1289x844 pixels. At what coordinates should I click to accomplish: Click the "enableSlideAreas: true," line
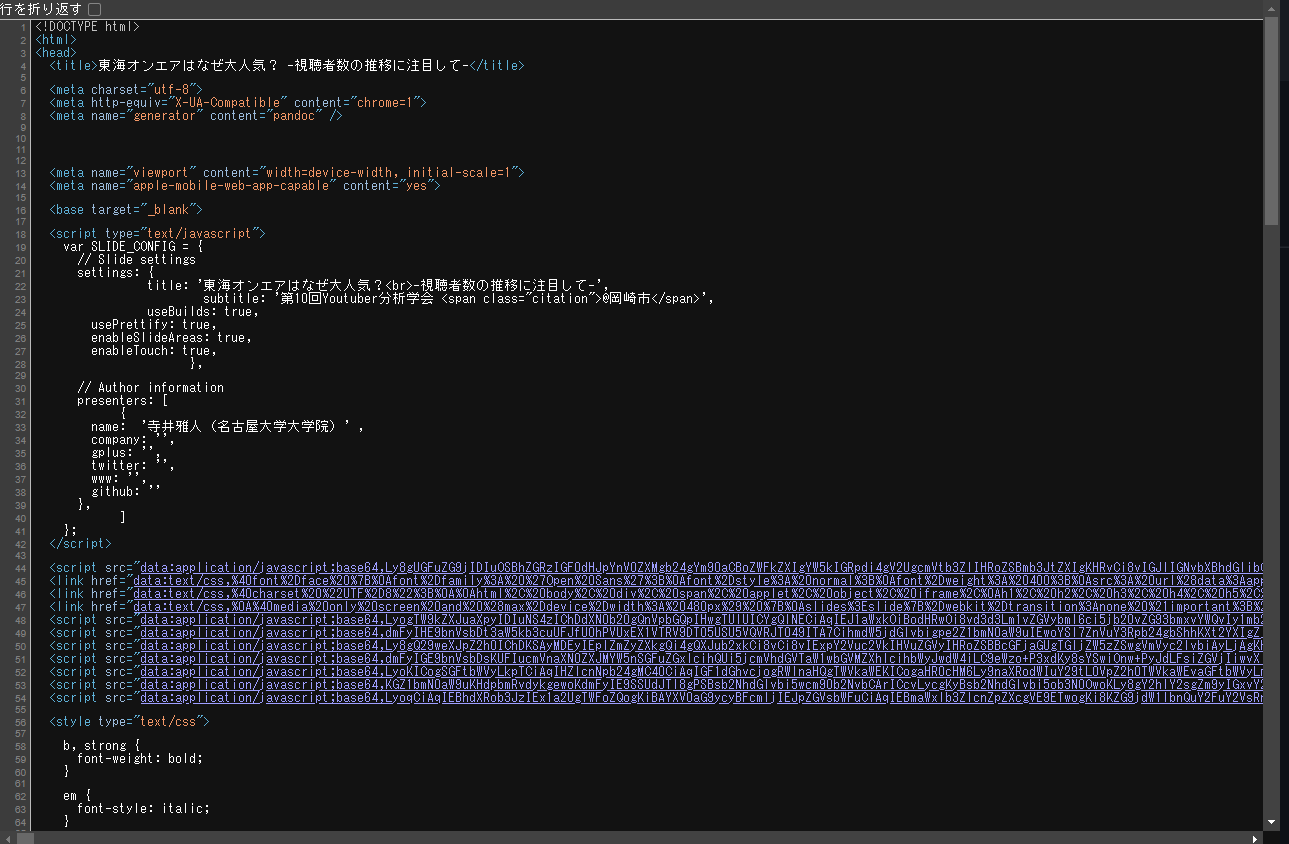pyautogui.click(x=171, y=338)
